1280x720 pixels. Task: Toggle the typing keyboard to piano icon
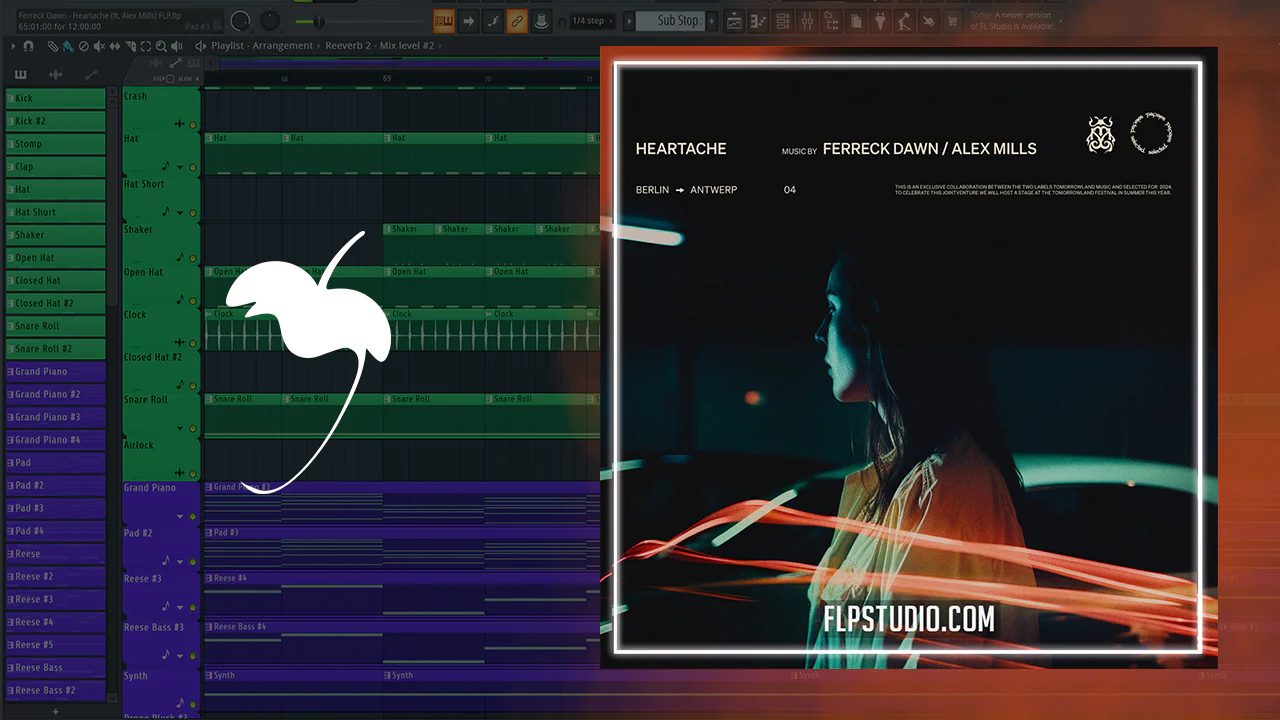(445, 20)
